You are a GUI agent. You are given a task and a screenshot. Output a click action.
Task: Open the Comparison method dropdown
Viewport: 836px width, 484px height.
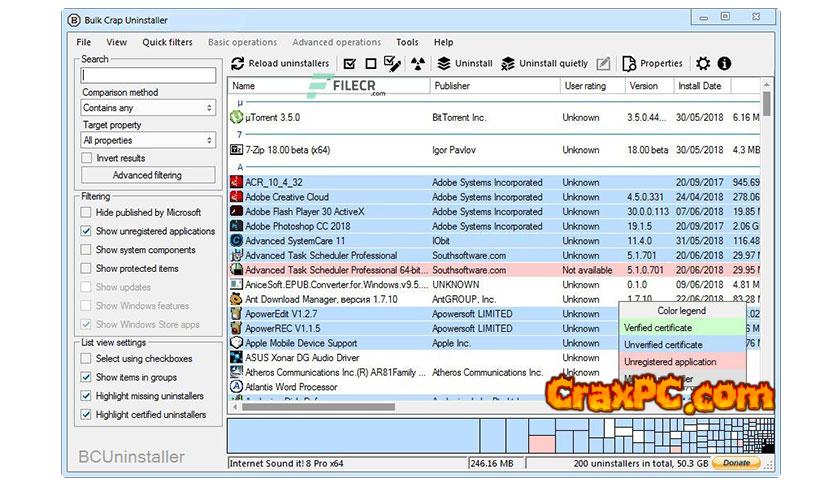click(148, 108)
